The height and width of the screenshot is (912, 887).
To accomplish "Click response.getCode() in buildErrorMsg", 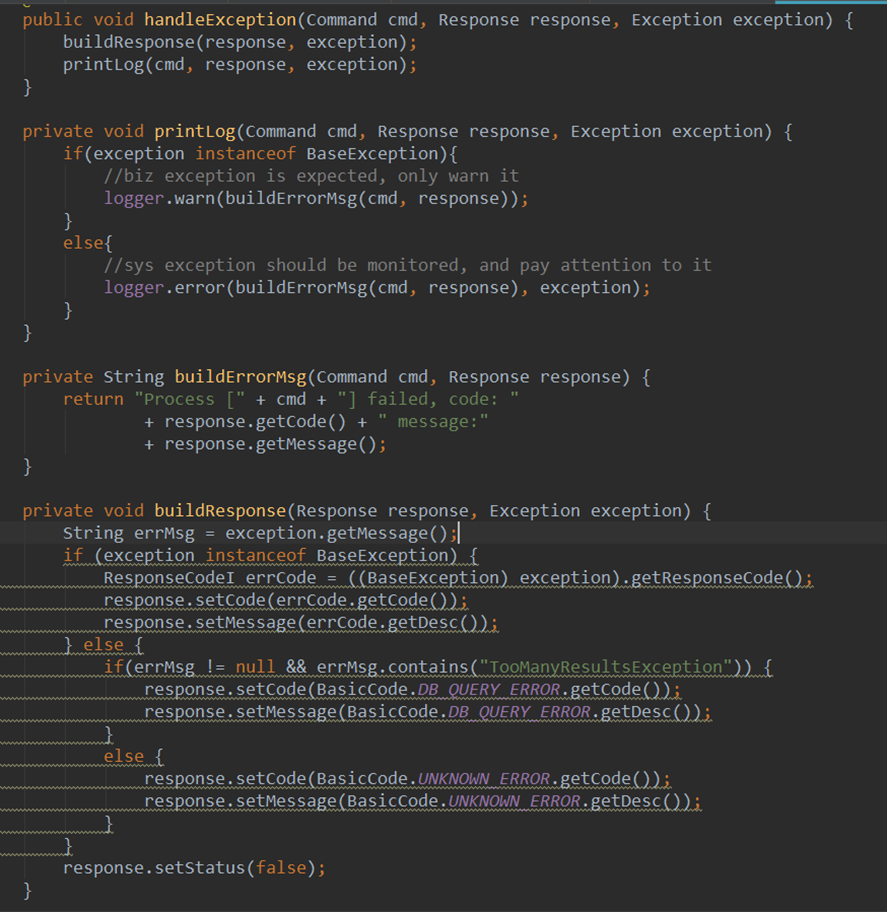I will [255, 422].
